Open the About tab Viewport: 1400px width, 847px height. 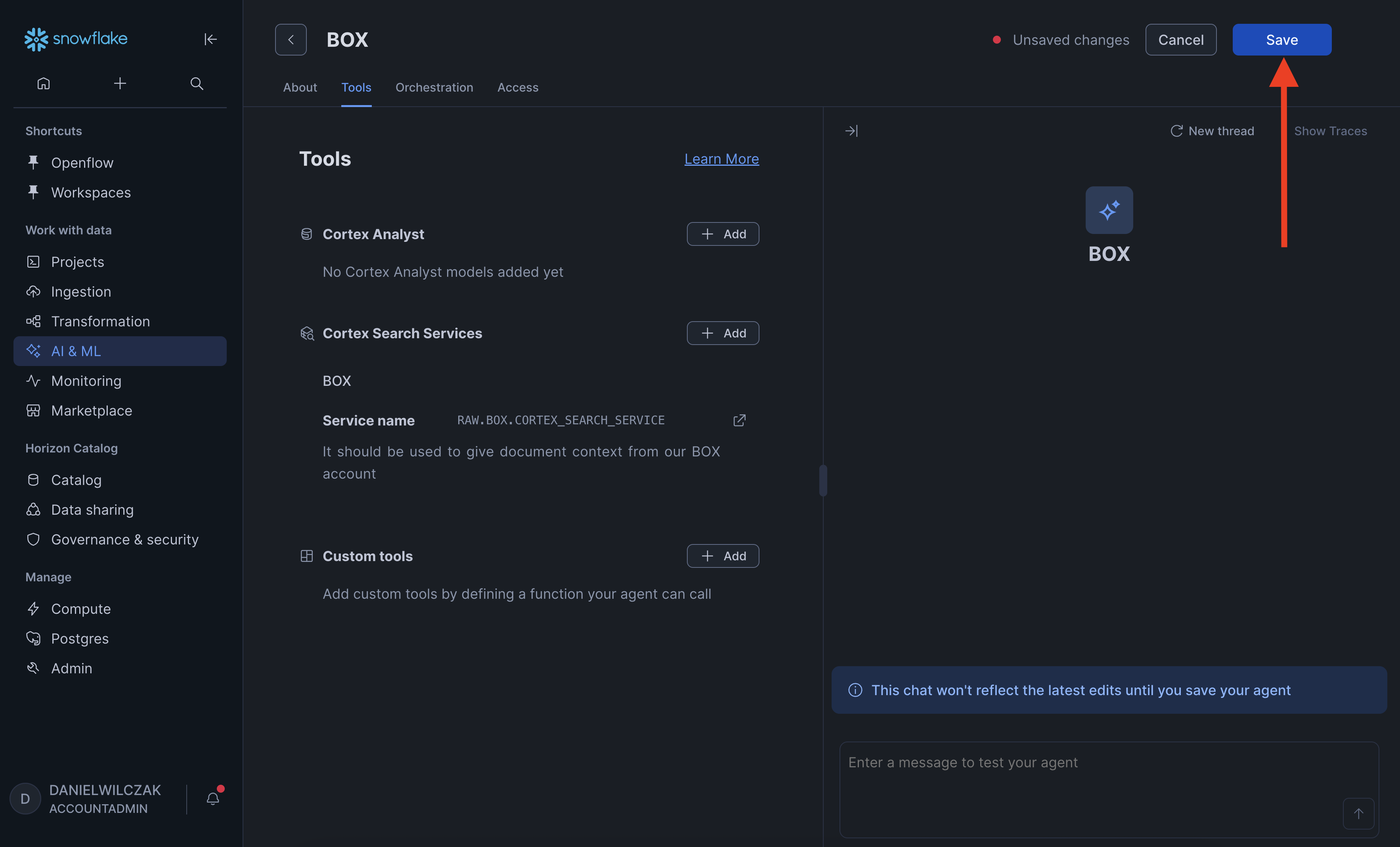pos(300,88)
